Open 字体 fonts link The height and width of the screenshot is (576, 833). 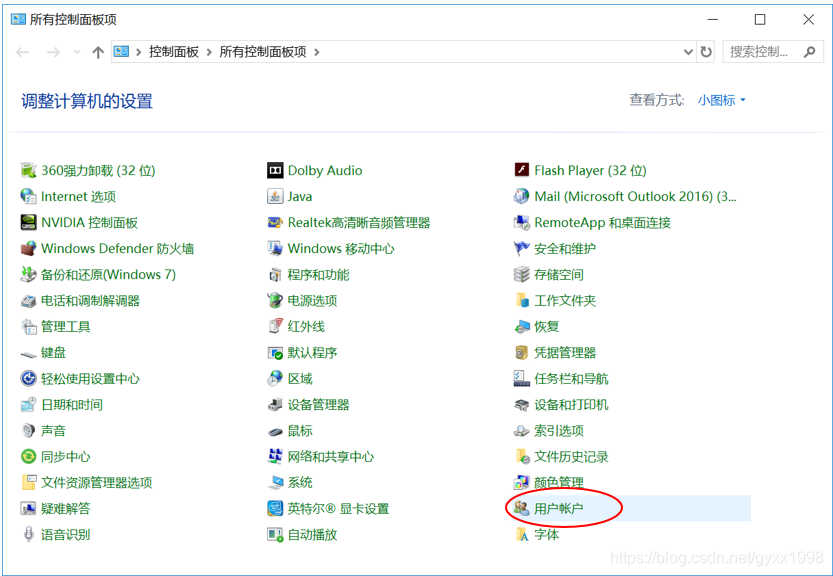[547, 535]
